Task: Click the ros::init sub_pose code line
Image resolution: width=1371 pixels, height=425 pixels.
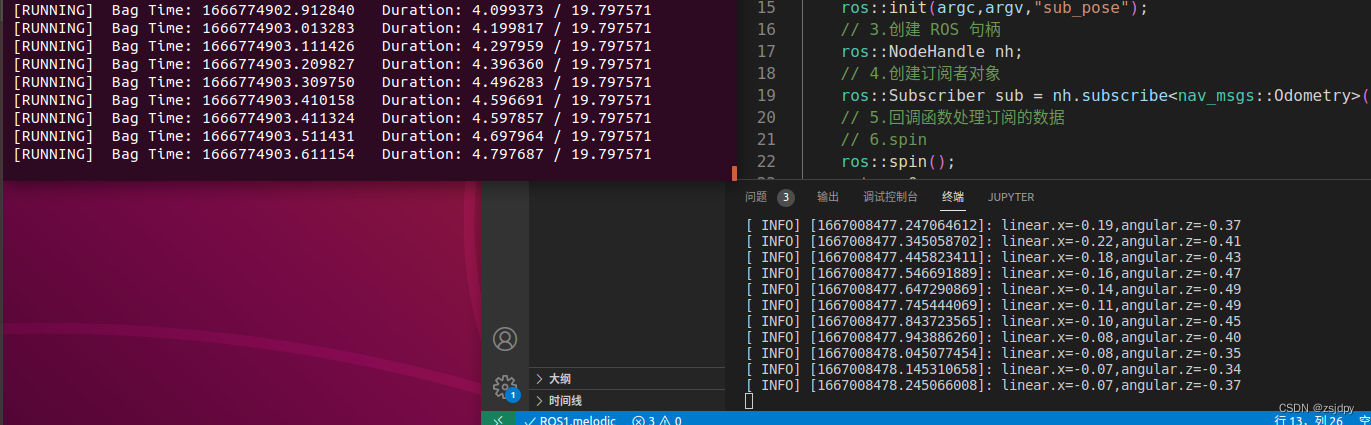Action: coord(994,8)
